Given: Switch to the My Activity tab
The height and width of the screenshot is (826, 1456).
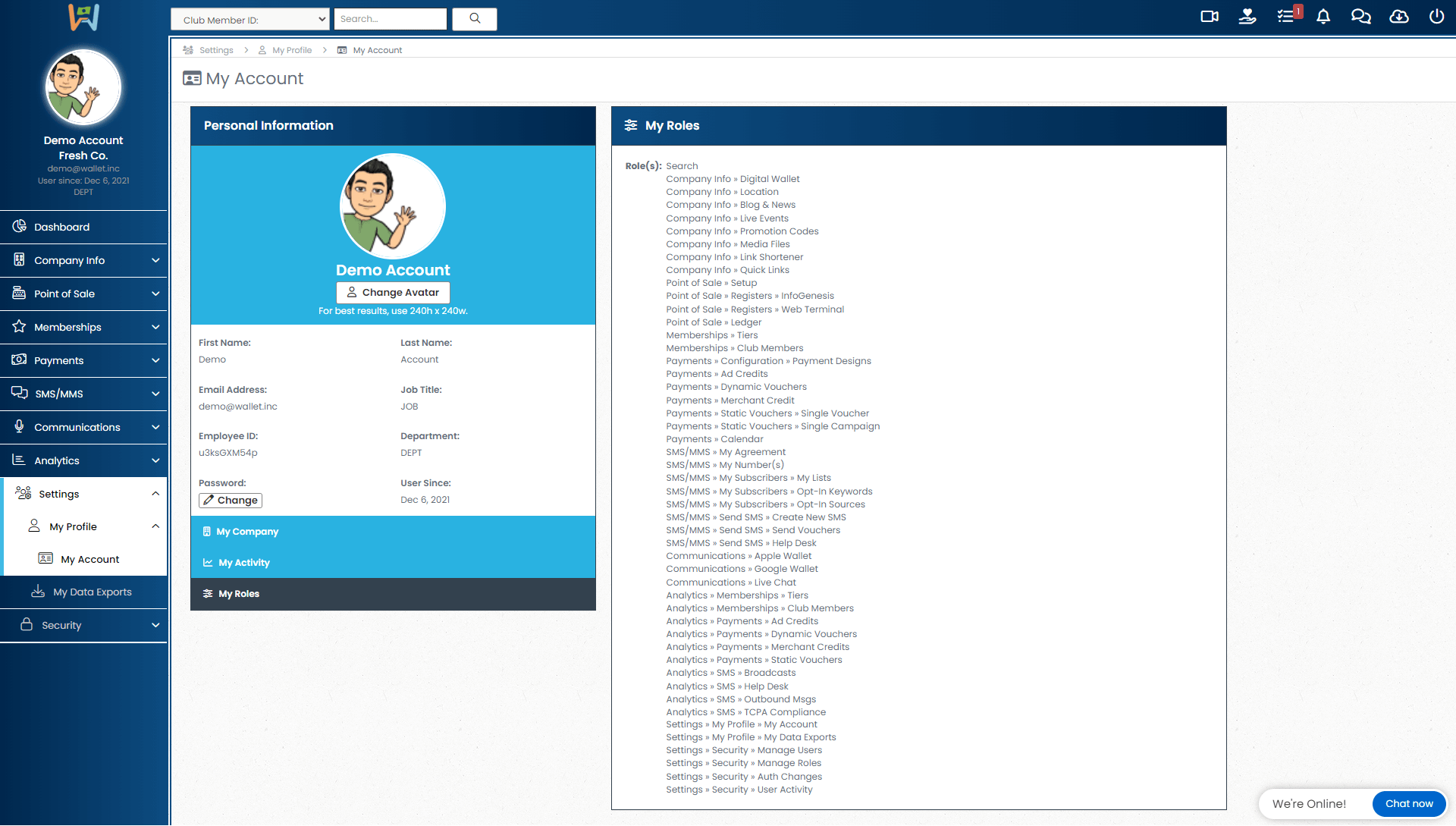Looking at the screenshot, I should coord(243,563).
